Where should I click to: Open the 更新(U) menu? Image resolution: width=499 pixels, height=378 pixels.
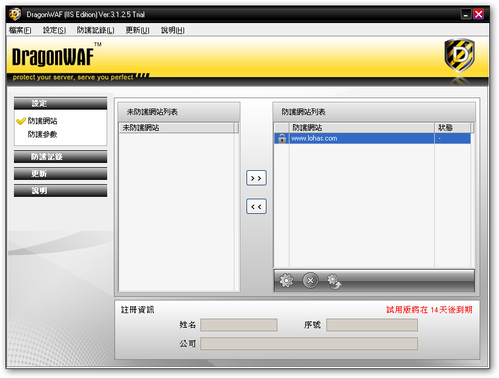[137, 30]
